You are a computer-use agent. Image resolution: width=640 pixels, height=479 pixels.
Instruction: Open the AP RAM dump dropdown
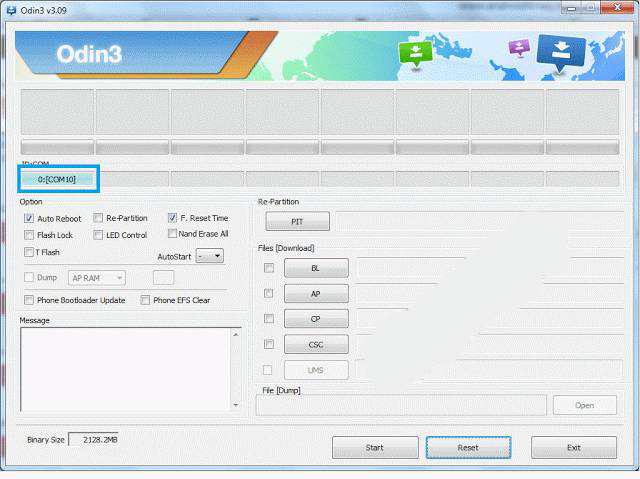[97, 278]
